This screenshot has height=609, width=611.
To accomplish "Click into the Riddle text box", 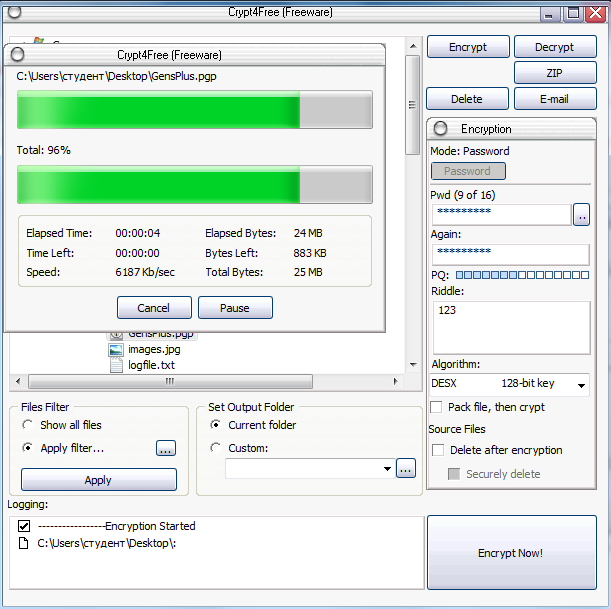I will [x=512, y=327].
